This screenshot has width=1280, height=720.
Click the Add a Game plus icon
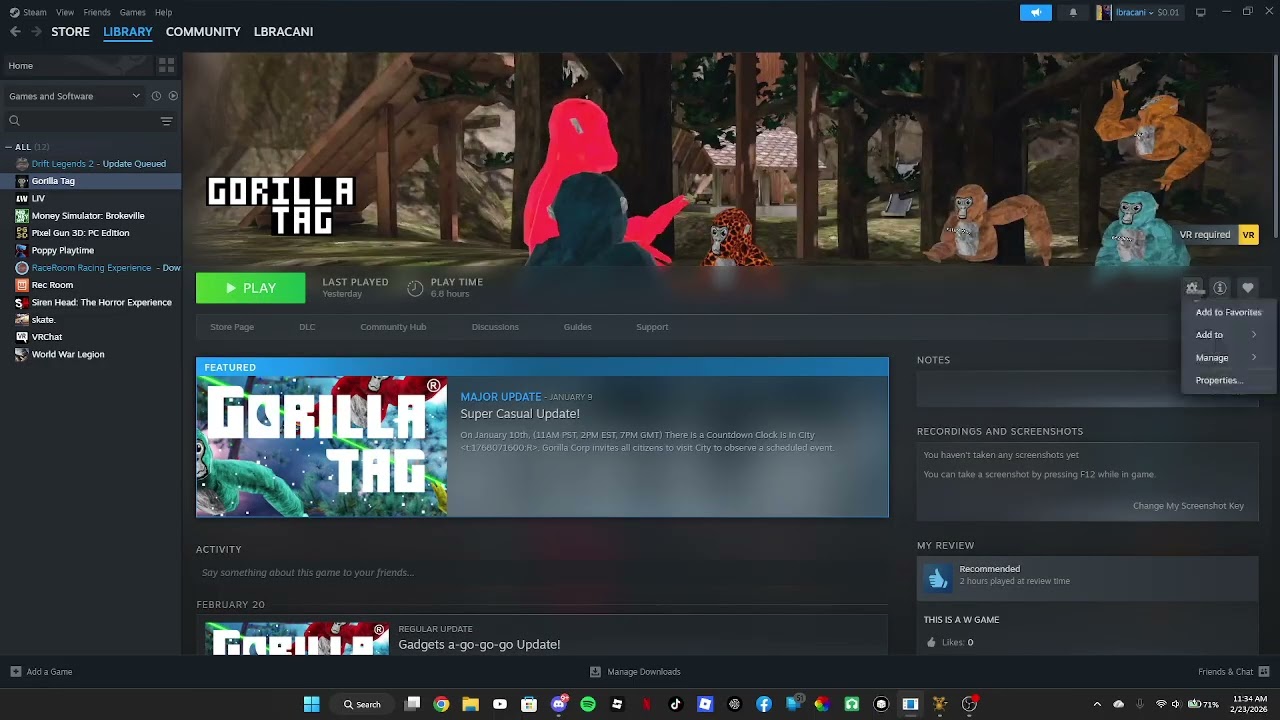(16, 672)
